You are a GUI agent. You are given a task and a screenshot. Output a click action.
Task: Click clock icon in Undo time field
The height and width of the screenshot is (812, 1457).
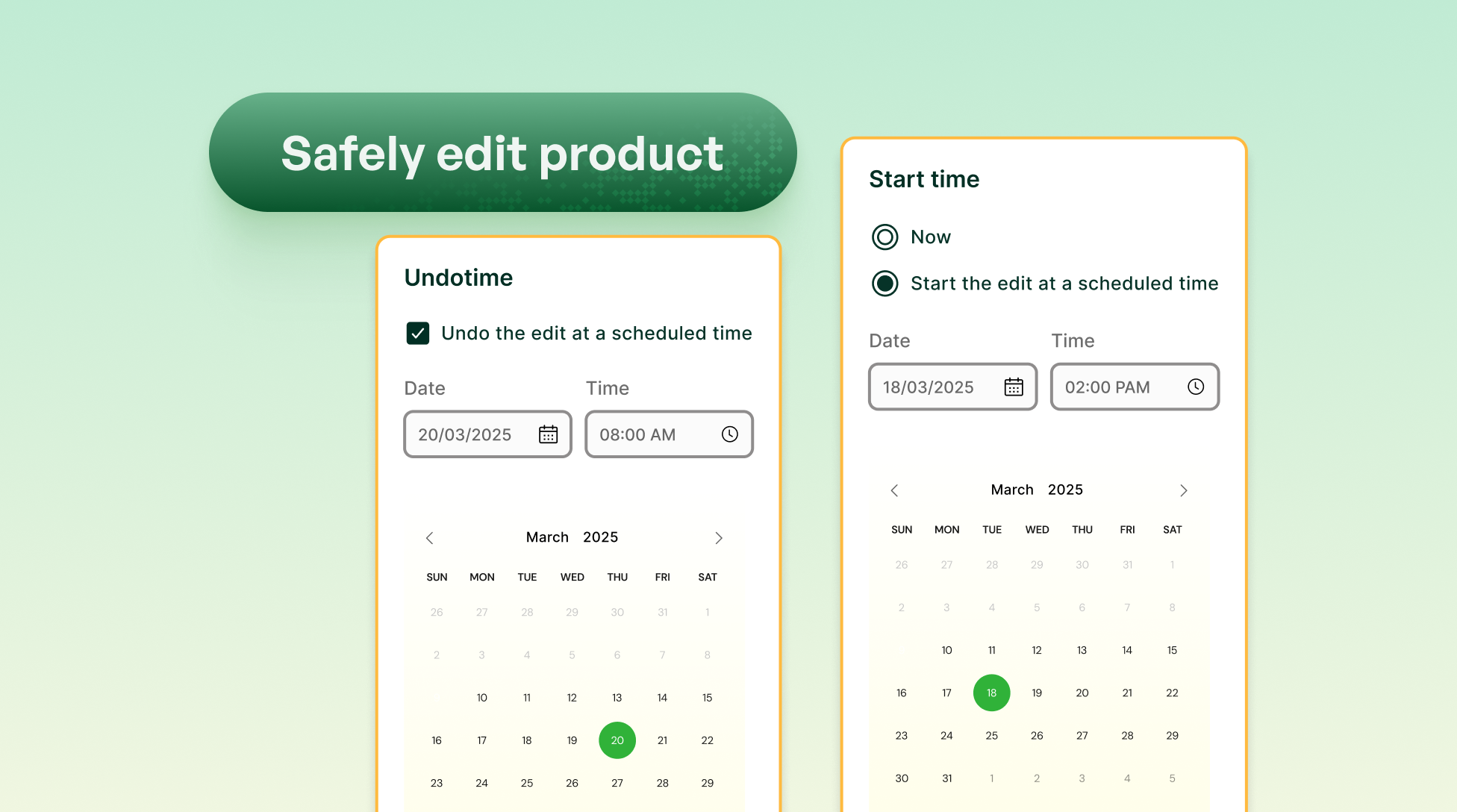(729, 434)
